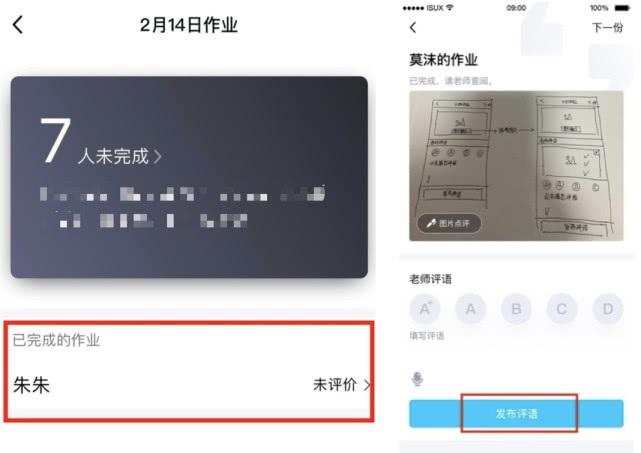
Task: Open the homework sketch photo thumbnail
Action: (516, 166)
